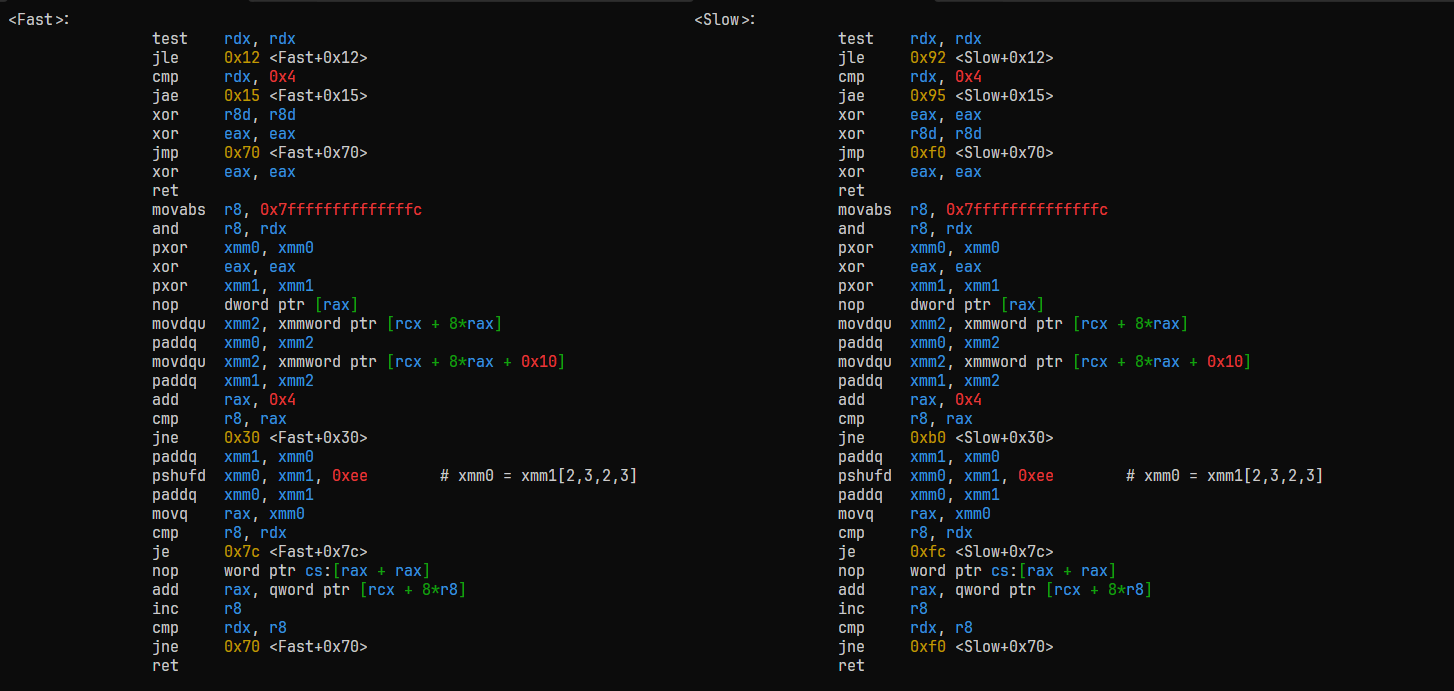
Task: Select 'cmp r8, rax' in Slow listing
Action: tap(906, 419)
